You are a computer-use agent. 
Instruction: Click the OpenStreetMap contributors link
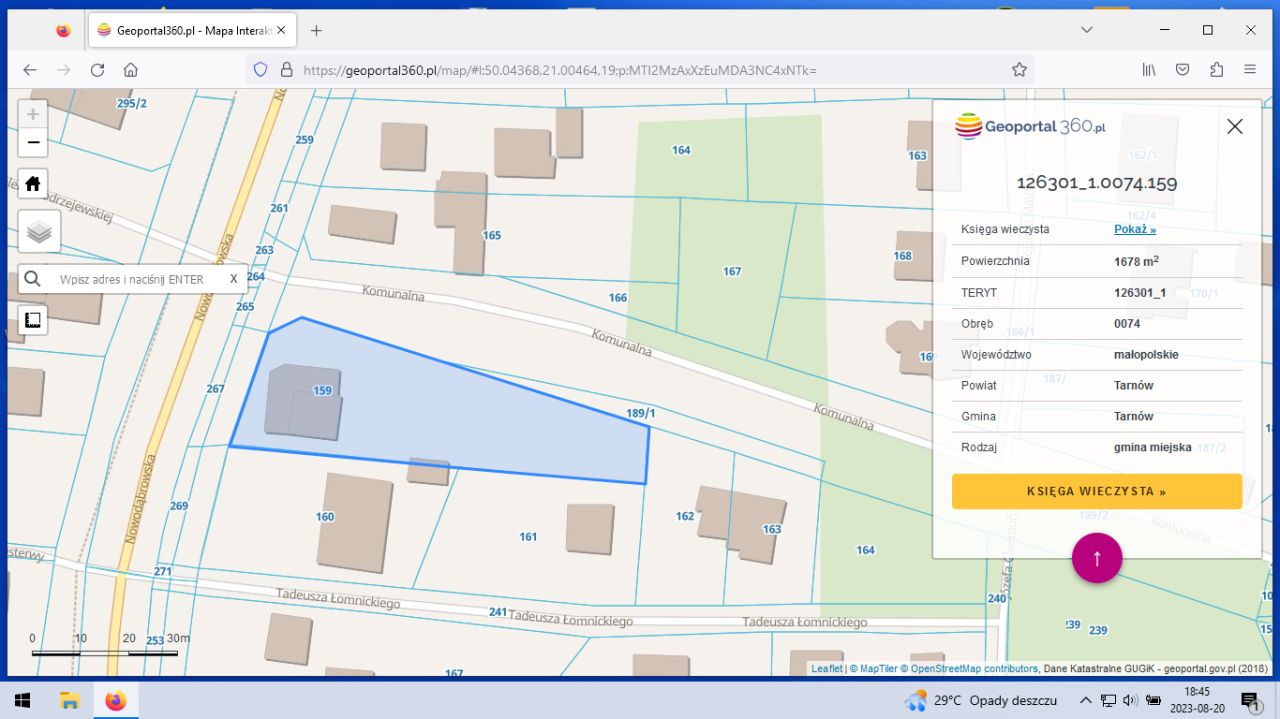coord(974,668)
